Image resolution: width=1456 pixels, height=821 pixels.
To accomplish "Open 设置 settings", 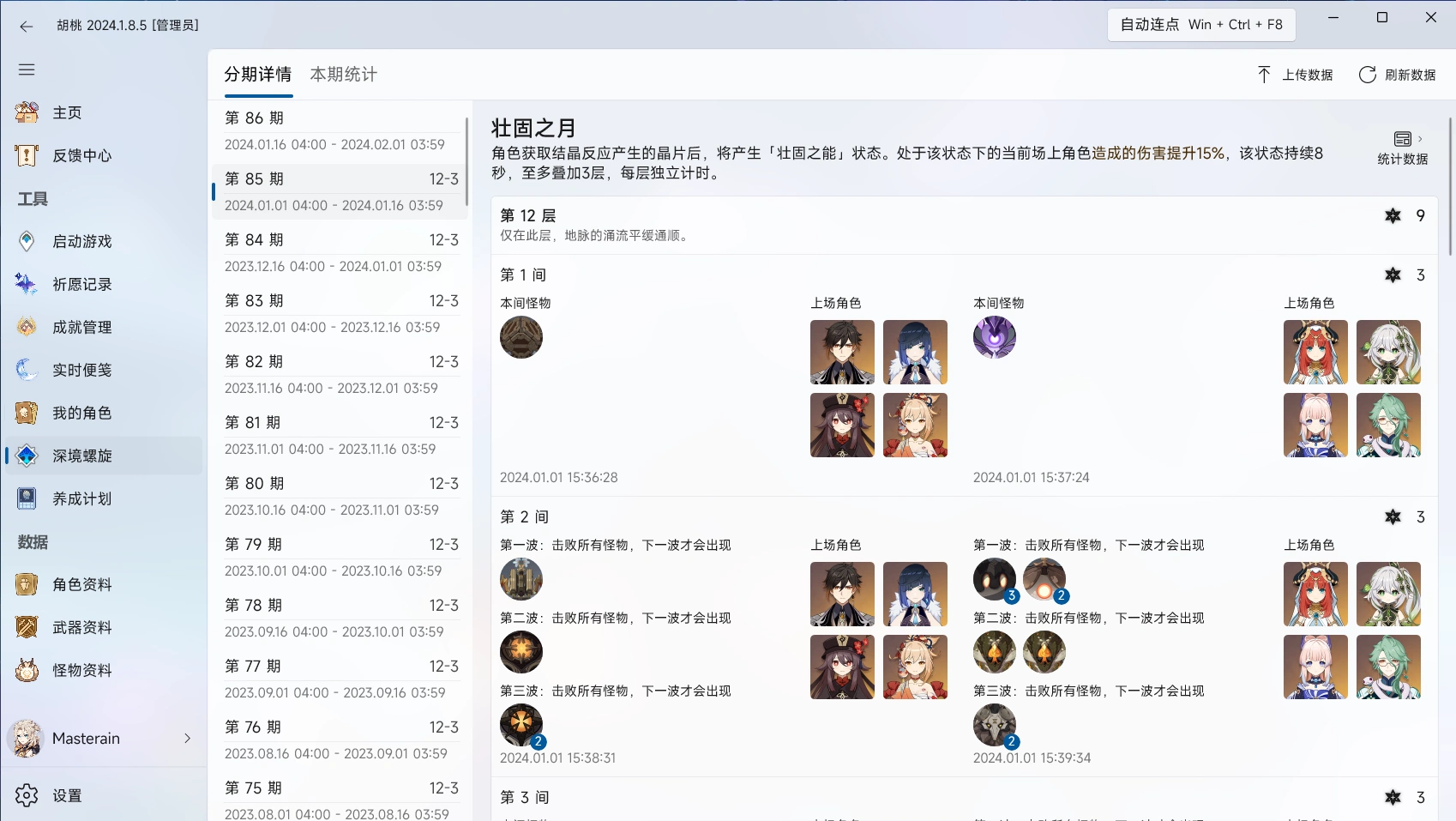I will tap(103, 795).
